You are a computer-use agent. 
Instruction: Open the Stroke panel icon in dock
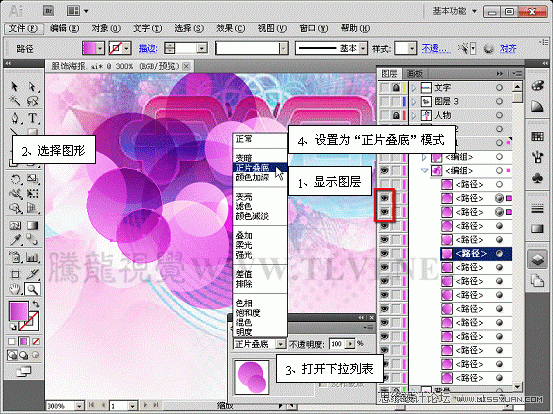tap(537, 209)
